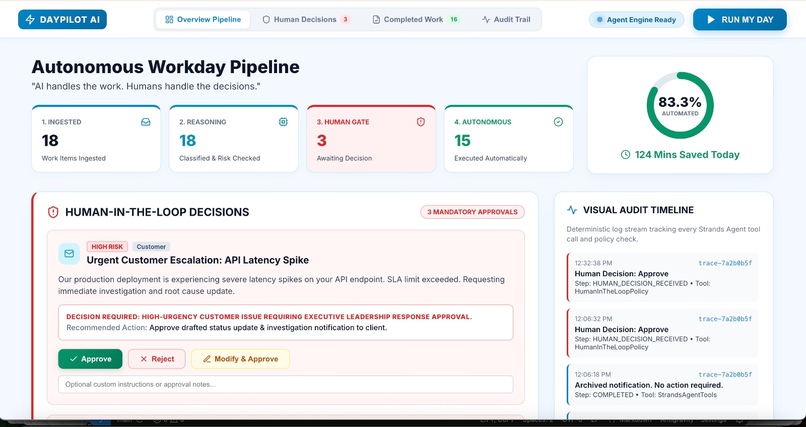This screenshot has height=427, width=806.
Task: Open the 12:32:38 PM Human Decision entry
Action: tap(662, 277)
